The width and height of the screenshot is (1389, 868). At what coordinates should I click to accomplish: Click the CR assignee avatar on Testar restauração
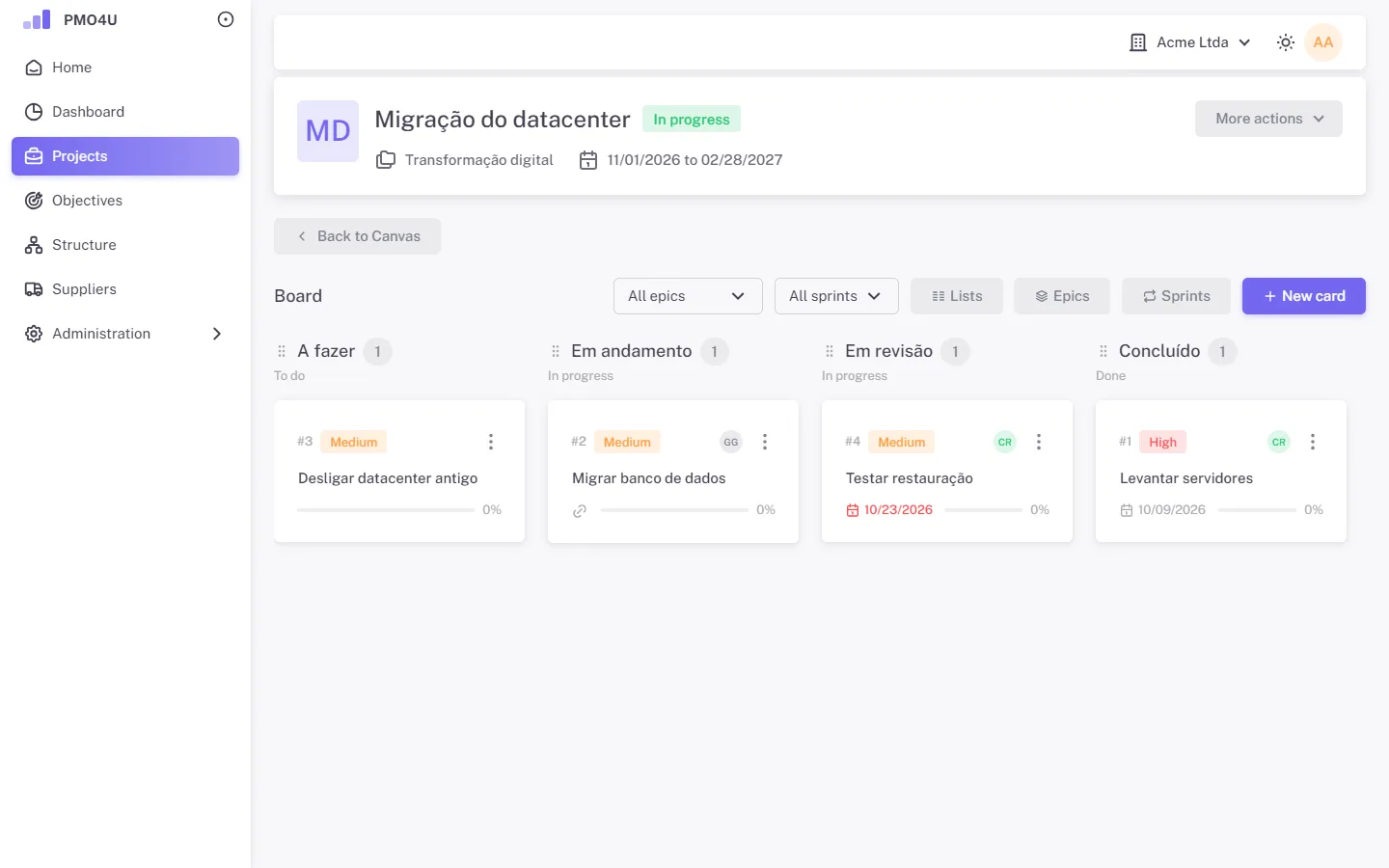(x=1005, y=442)
